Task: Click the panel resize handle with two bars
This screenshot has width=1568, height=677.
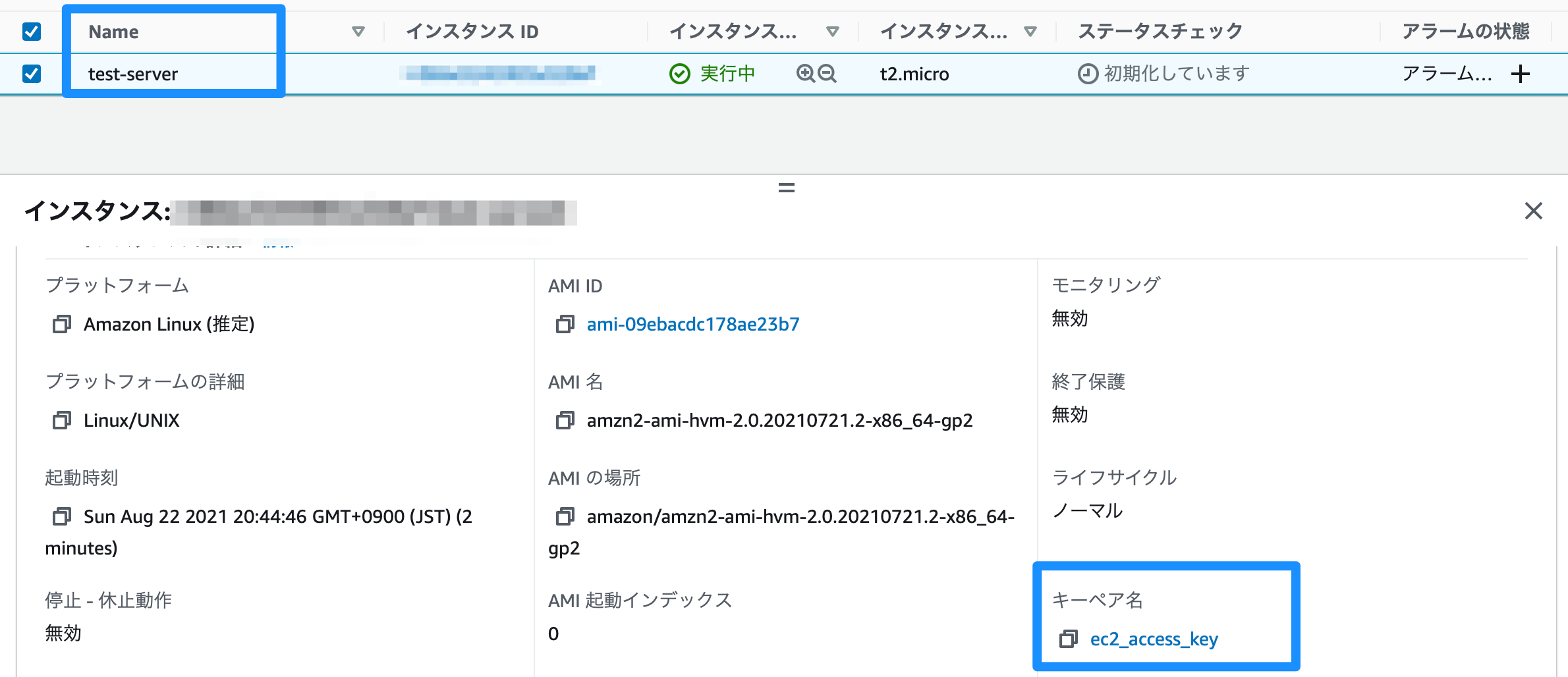Action: coord(787,188)
